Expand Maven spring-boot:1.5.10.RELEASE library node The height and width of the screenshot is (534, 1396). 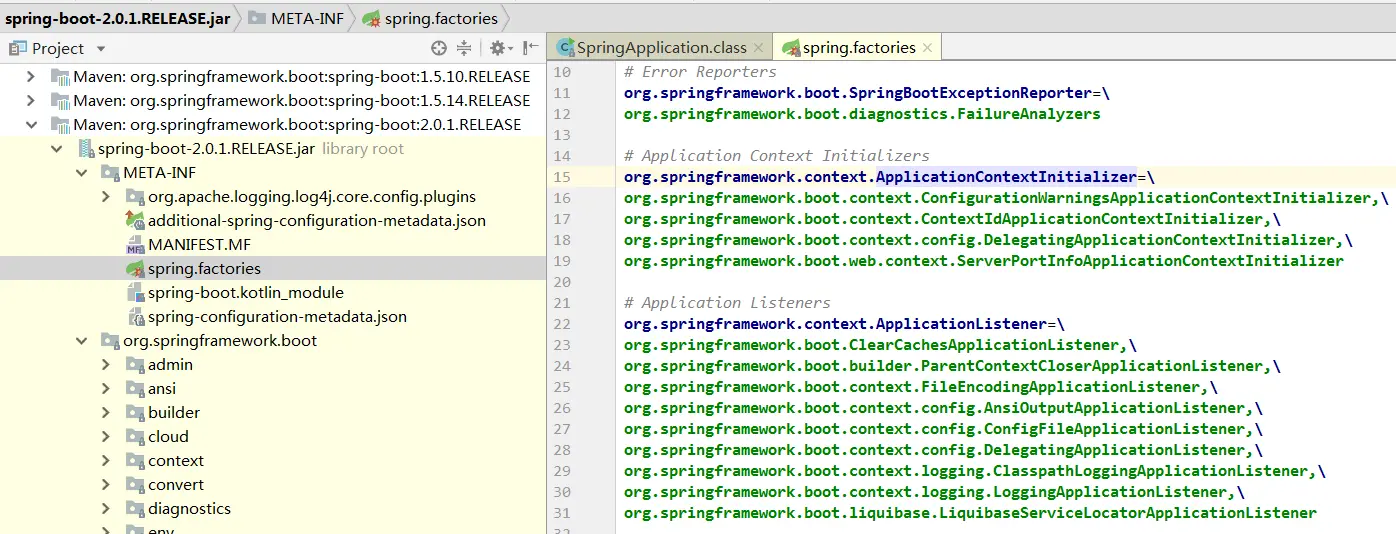tap(31, 76)
